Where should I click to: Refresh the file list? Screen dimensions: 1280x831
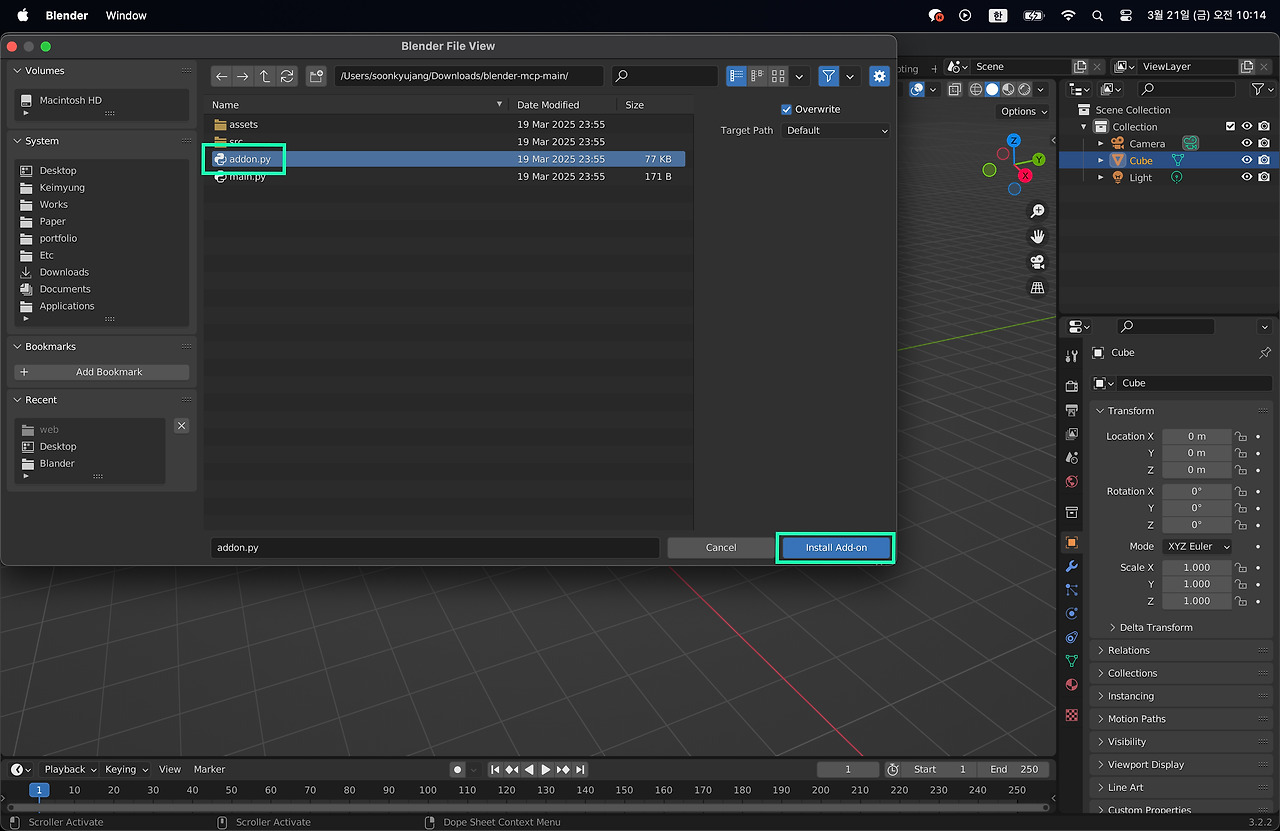(287, 76)
